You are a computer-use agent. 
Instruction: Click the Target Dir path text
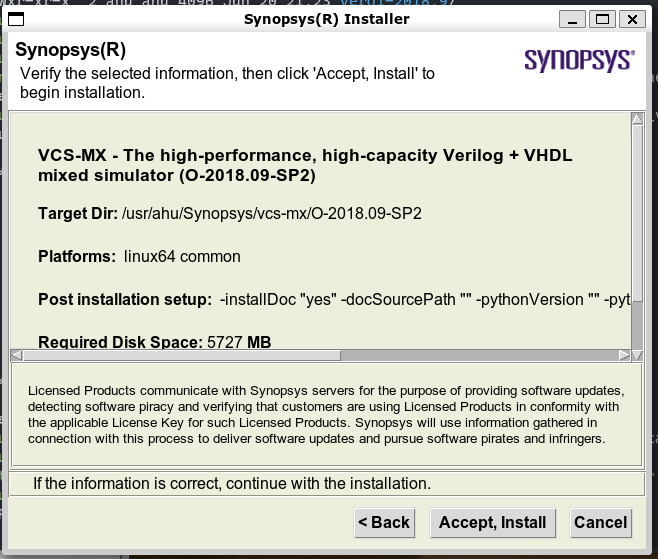click(x=270, y=213)
